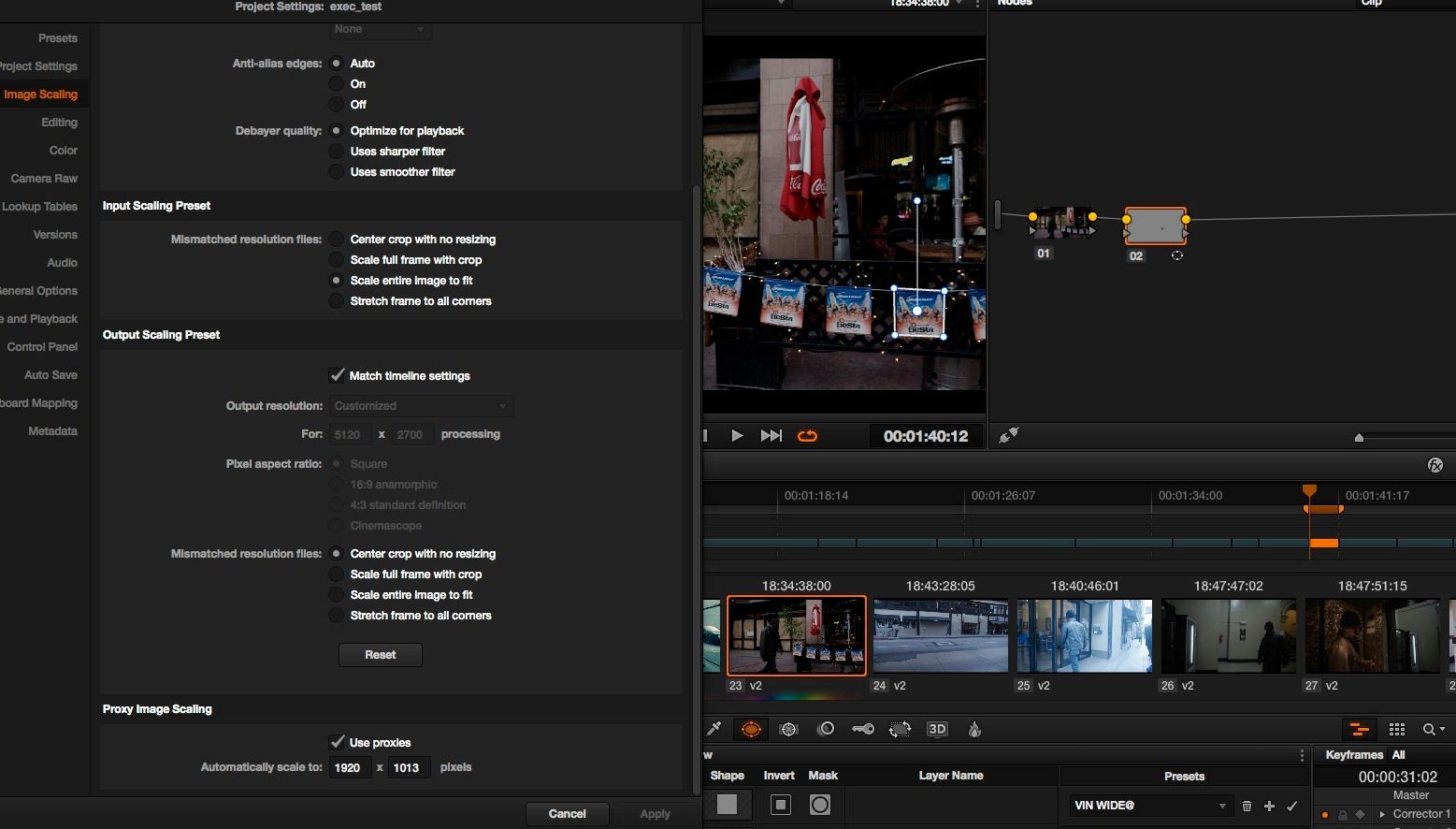
Task: Disable the Use proxies checkbox
Action: (x=338, y=742)
